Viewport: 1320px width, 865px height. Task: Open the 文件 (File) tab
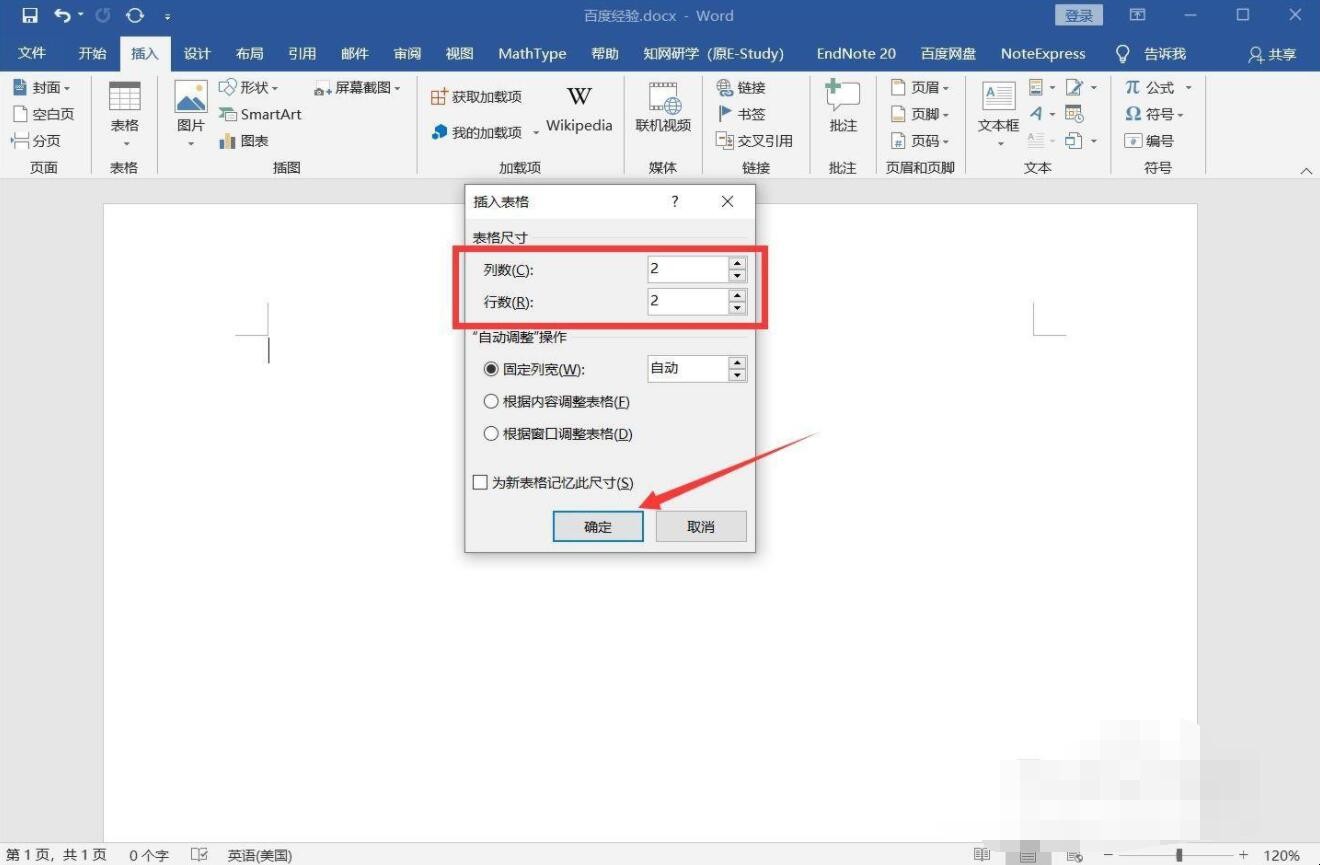(x=32, y=54)
